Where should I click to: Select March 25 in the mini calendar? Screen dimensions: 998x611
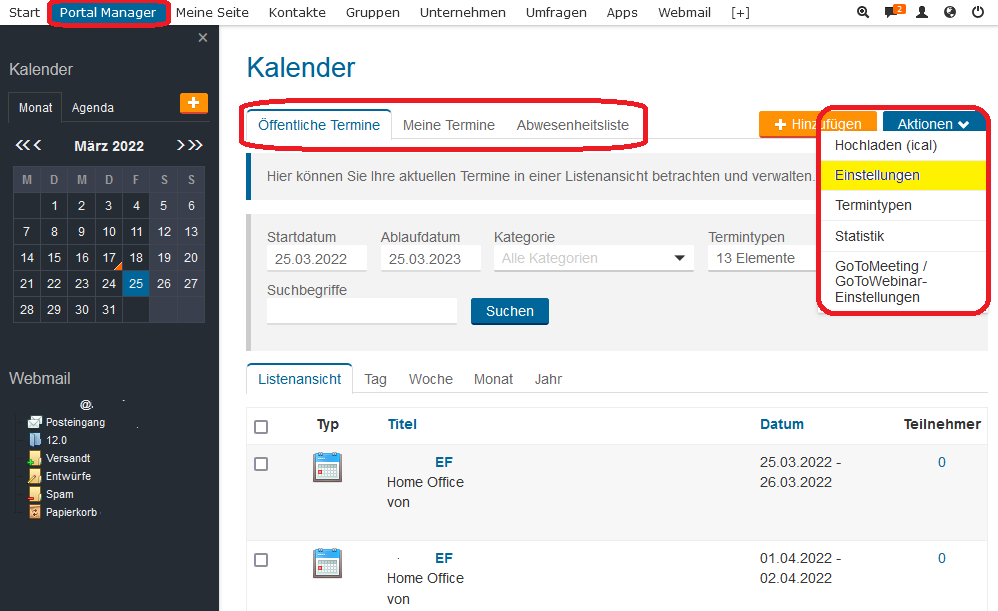tap(135, 283)
